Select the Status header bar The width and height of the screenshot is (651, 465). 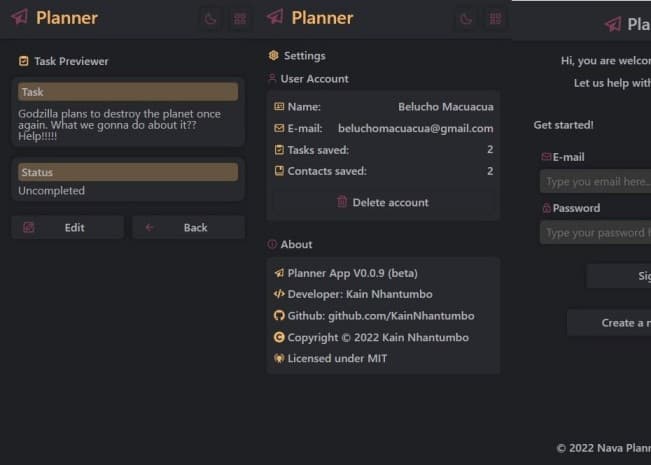tap(128, 172)
